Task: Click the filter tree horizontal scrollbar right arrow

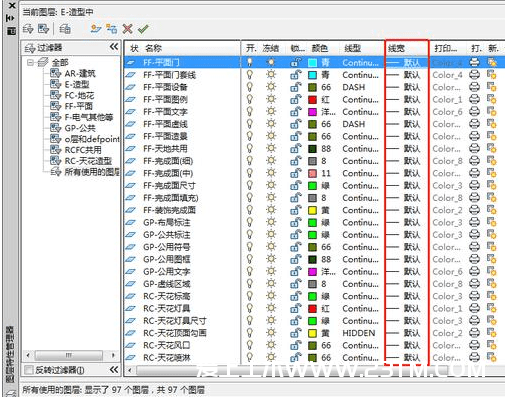Action: point(113,355)
